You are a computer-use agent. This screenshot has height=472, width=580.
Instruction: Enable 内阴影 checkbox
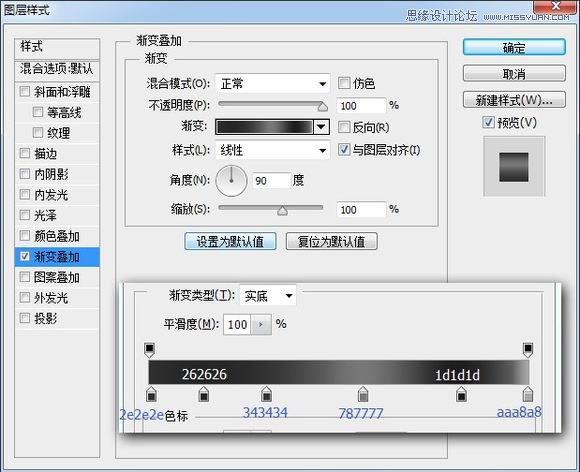click(25, 173)
